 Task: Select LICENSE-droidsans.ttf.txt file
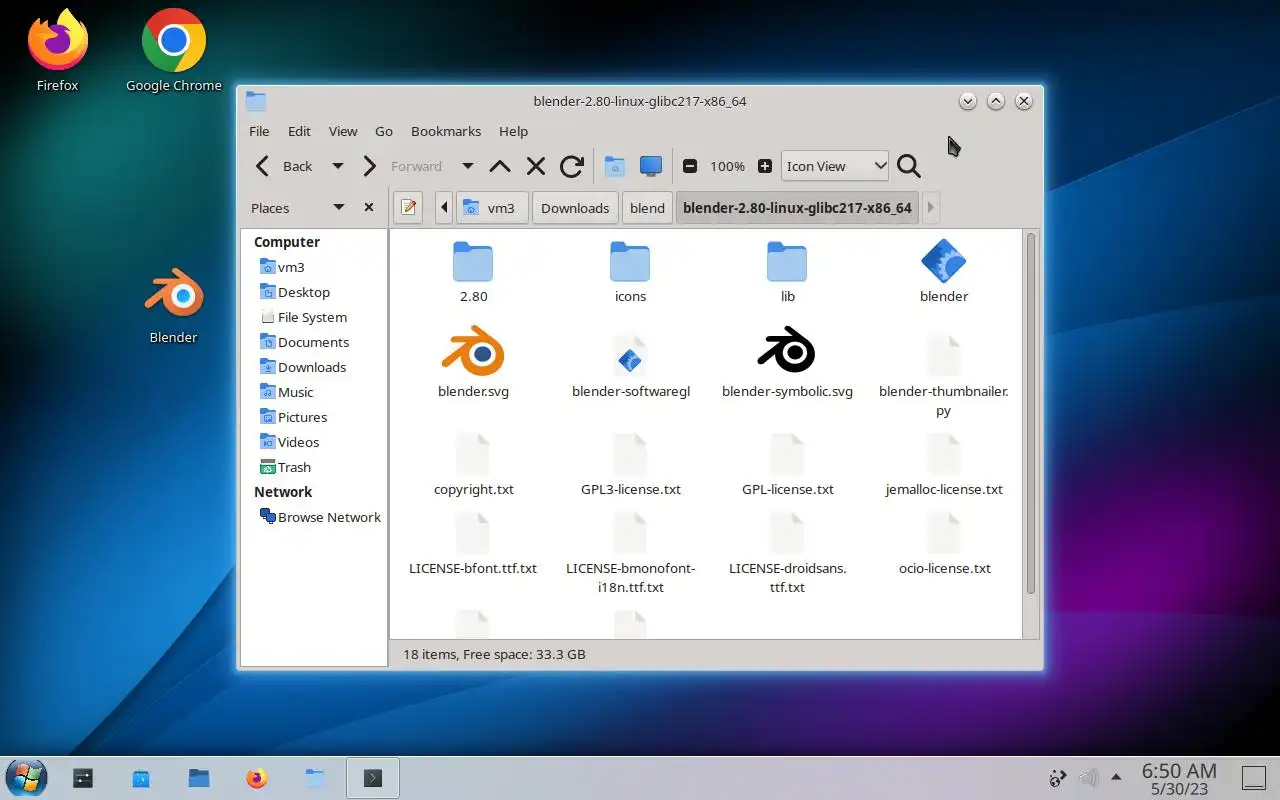[x=787, y=533]
